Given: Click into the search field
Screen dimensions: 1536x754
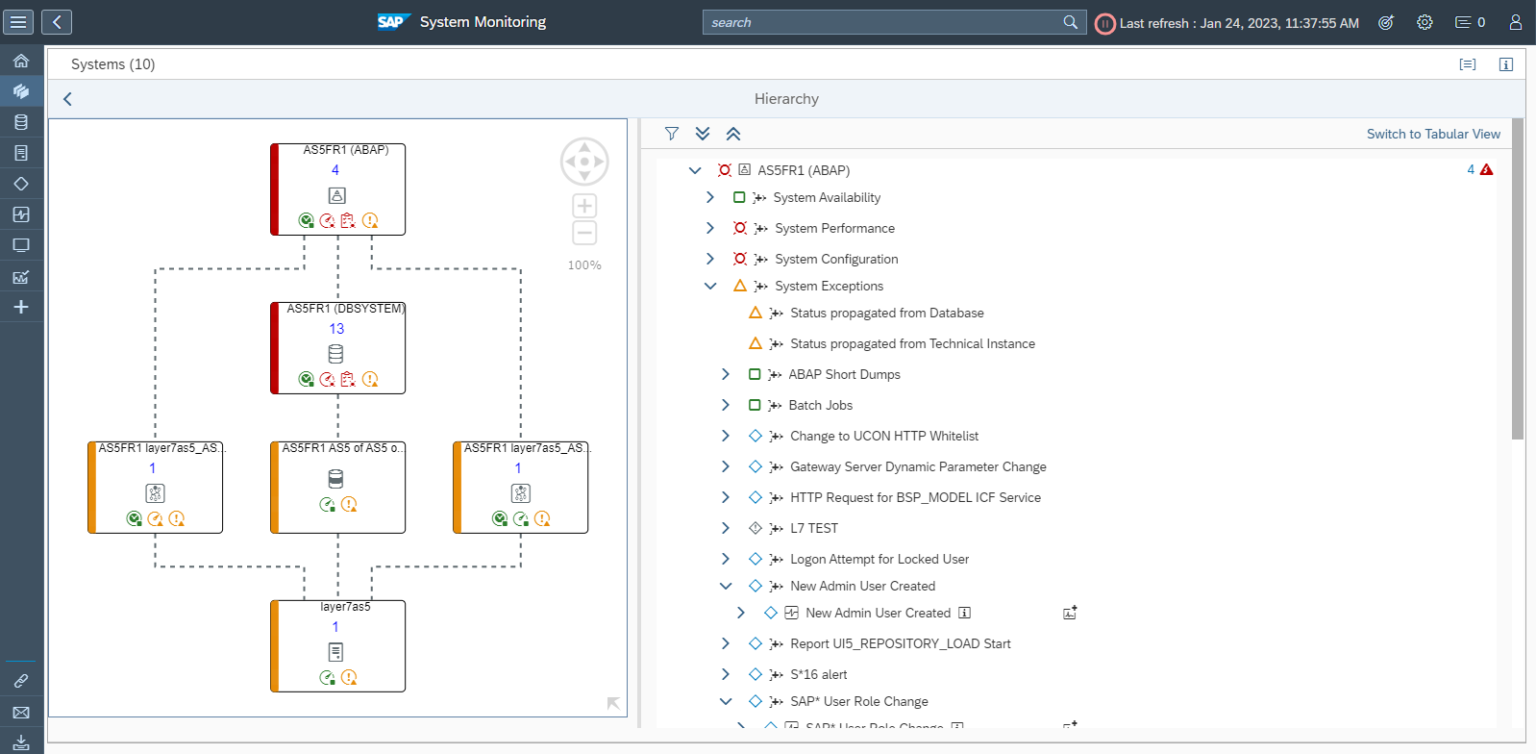Looking at the screenshot, I should 880,21.
